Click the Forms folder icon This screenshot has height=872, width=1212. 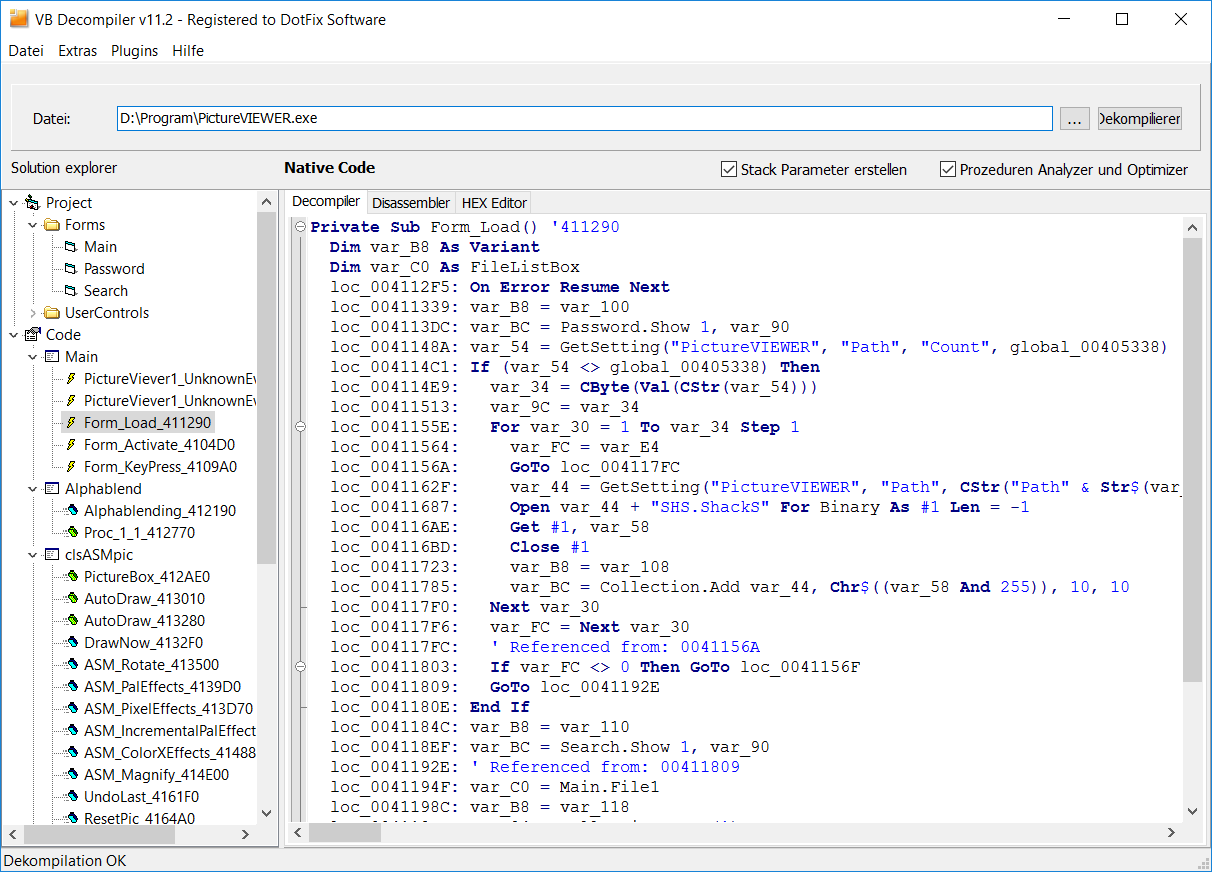click(51, 225)
